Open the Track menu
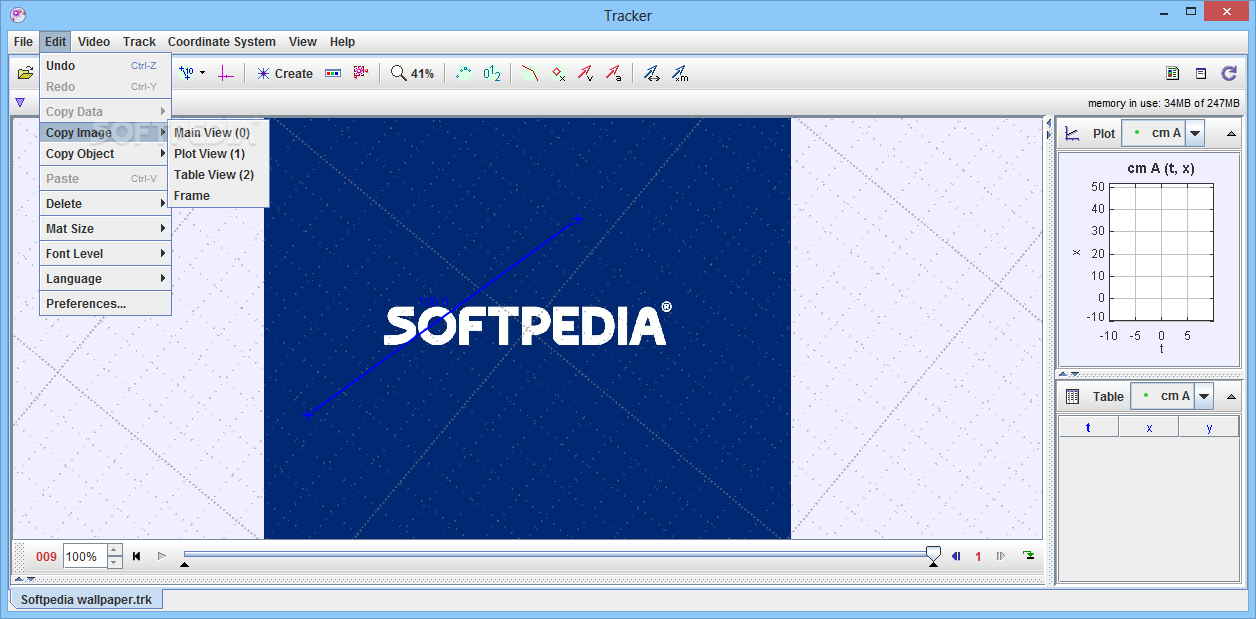Viewport: 1256px width, 619px height. [x=139, y=42]
